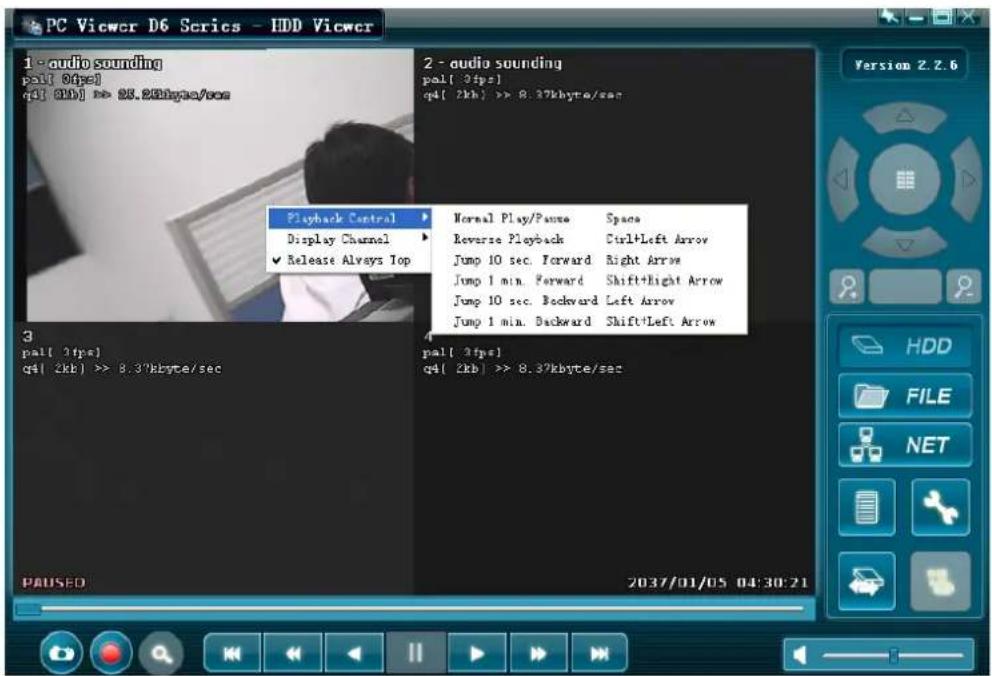Choose Normal Play/Pause from the submenu
Viewport: 992px width, 676px height.
coord(588,218)
